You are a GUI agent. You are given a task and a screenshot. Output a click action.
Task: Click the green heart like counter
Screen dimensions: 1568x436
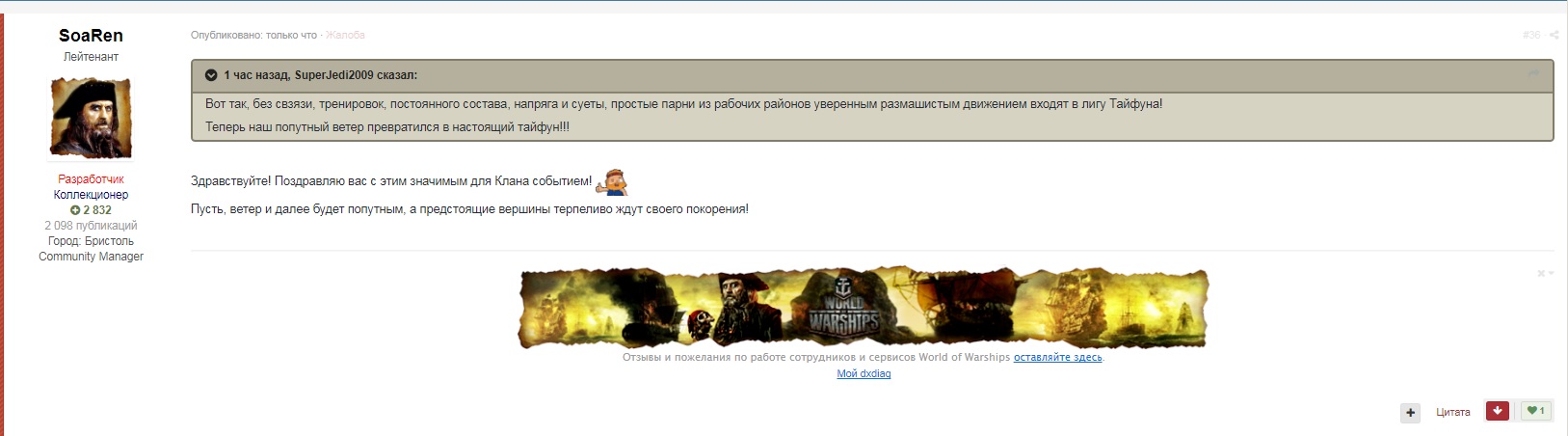click(x=1536, y=411)
